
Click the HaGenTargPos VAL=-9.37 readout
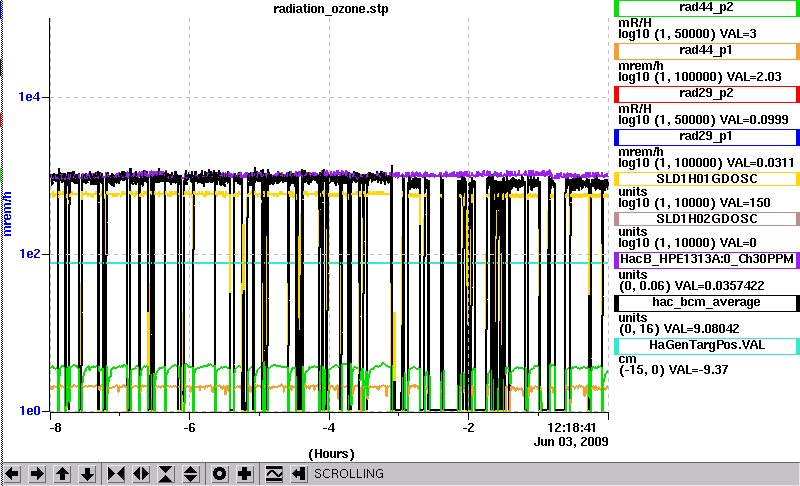tap(698, 369)
